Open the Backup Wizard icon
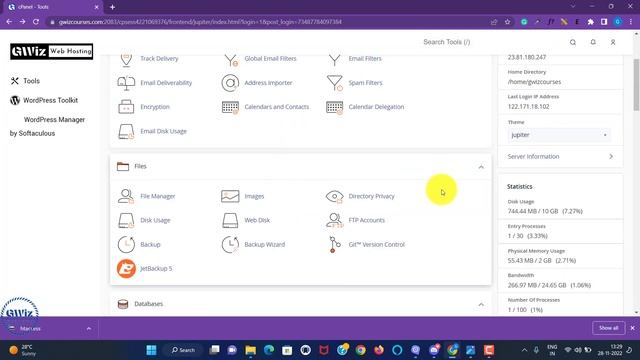 [x=230, y=244]
